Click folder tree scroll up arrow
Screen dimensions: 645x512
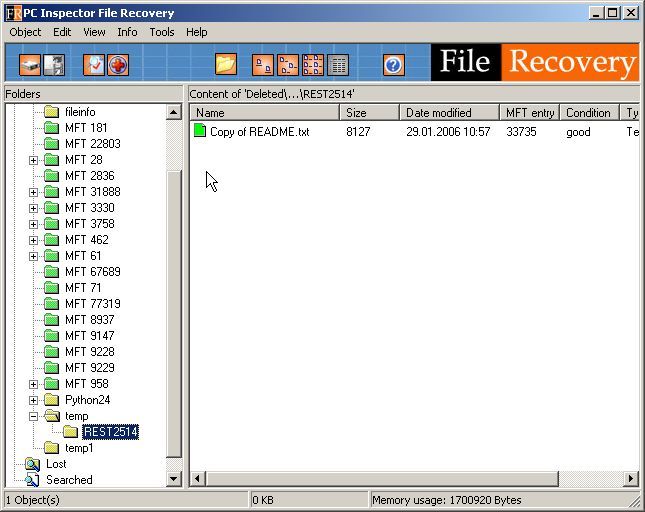coord(174,112)
